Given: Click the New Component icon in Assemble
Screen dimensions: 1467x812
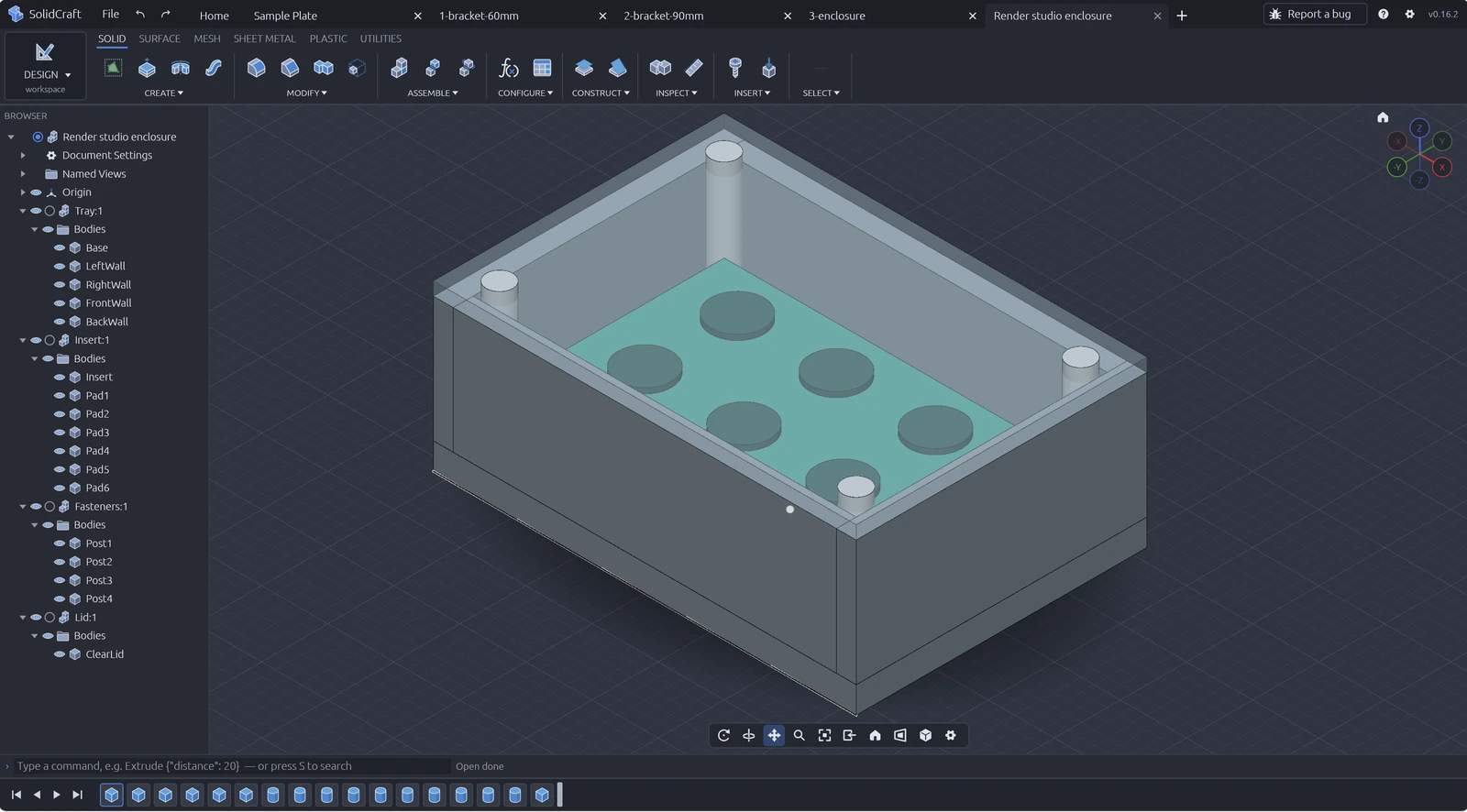Looking at the screenshot, I should [400, 68].
